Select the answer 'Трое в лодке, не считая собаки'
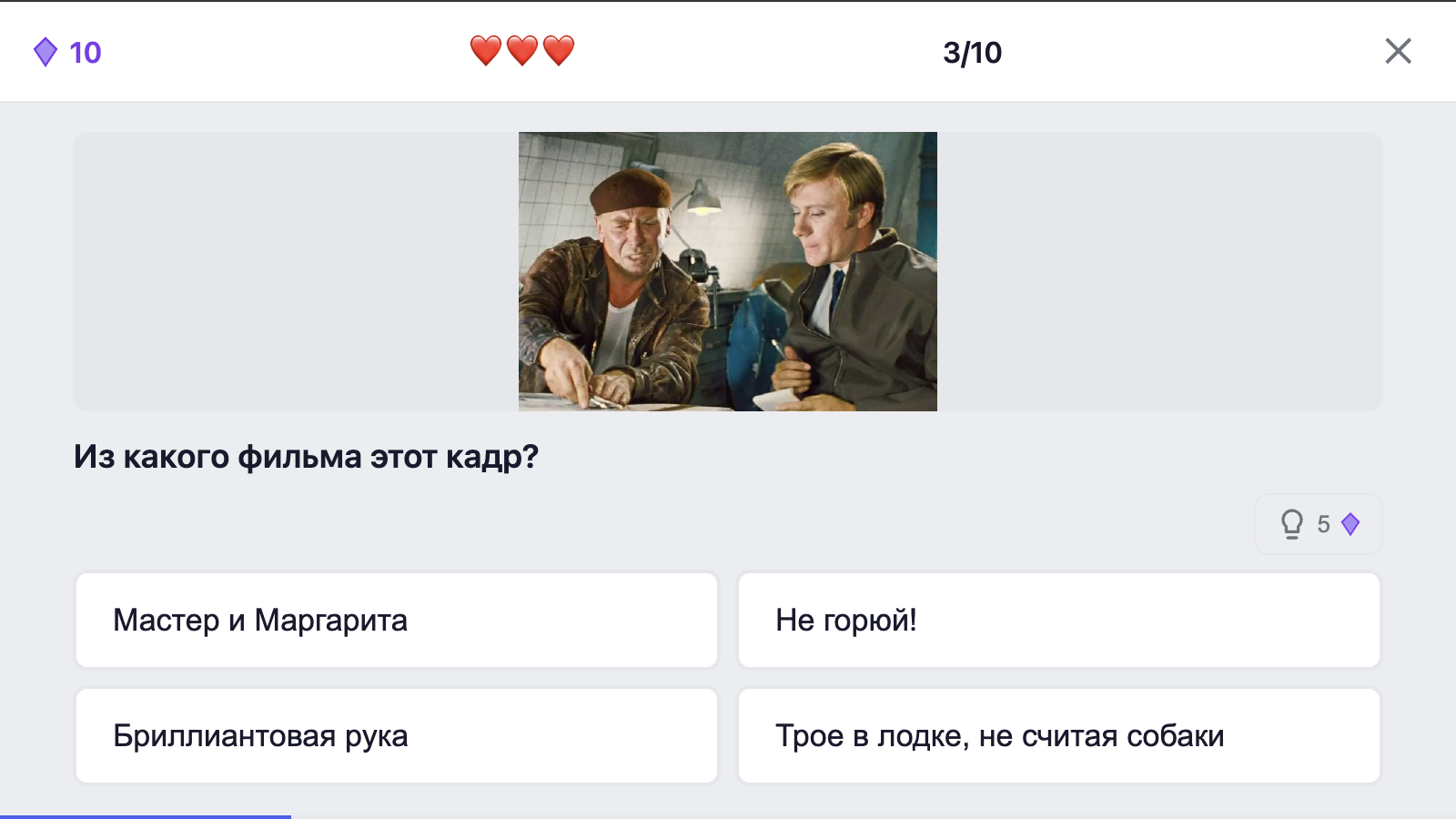The image size is (1456, 819). pyautogui.click(x=1058, y=735)
